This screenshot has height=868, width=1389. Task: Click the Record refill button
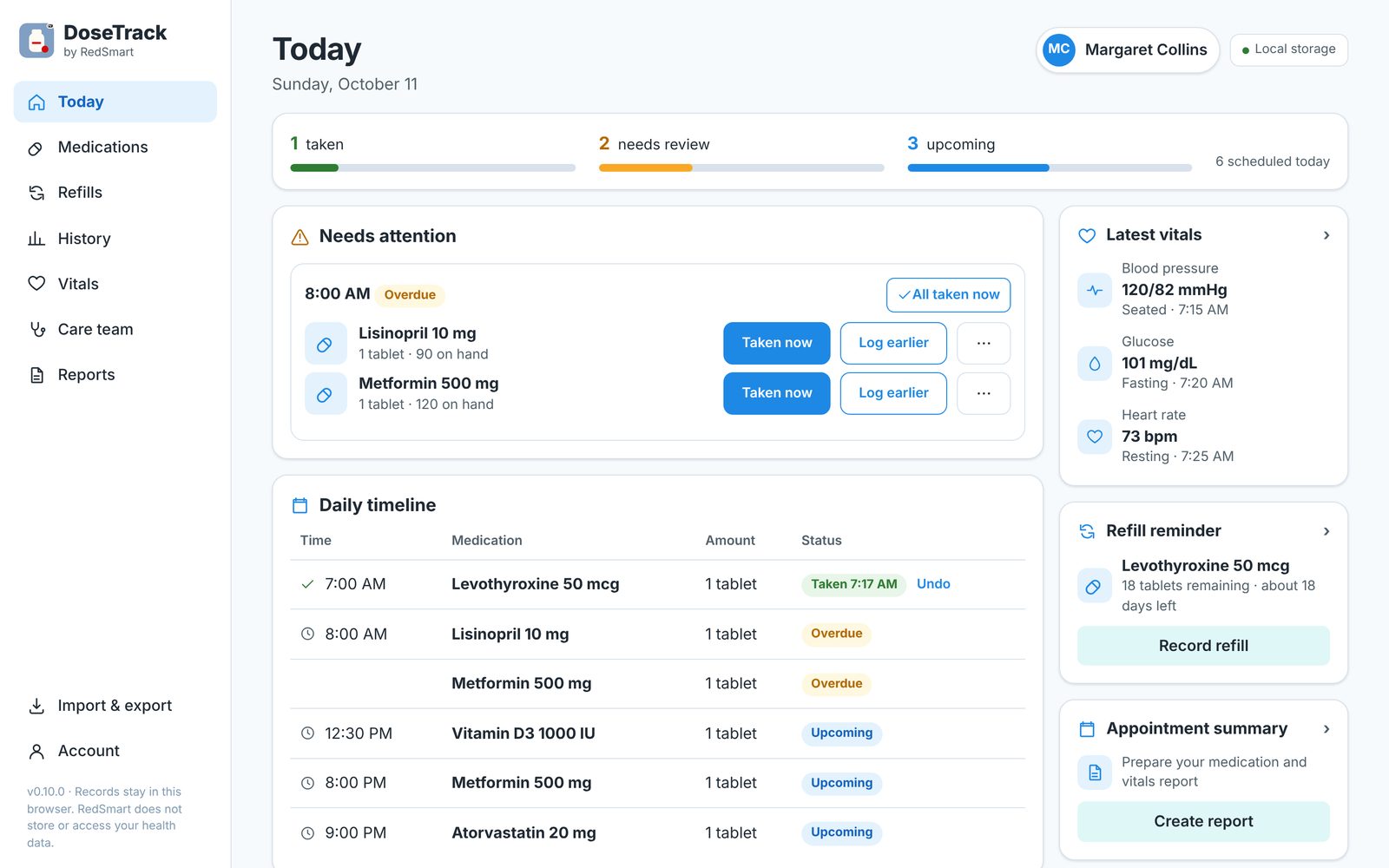pyautogui.click(x=1203, y=646)
